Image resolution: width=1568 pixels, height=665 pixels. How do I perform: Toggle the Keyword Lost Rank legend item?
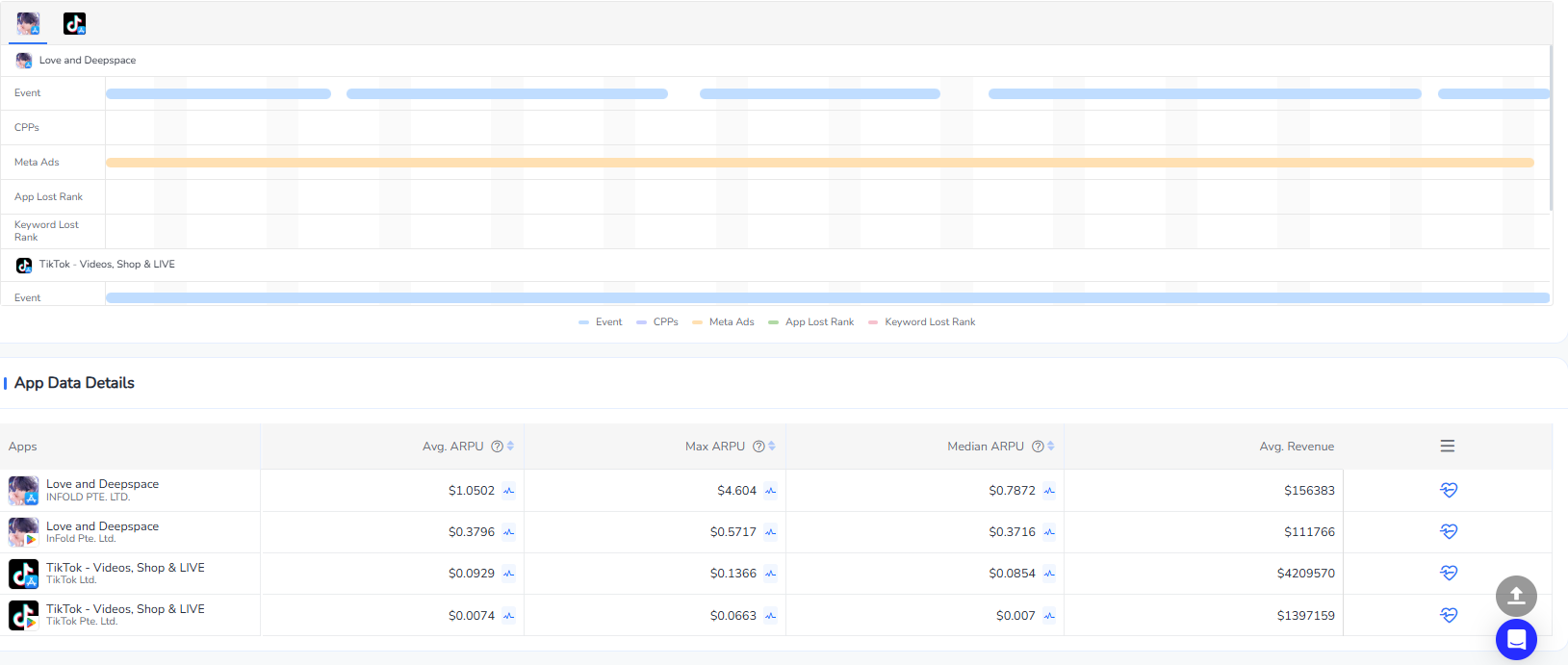(922, 322)
